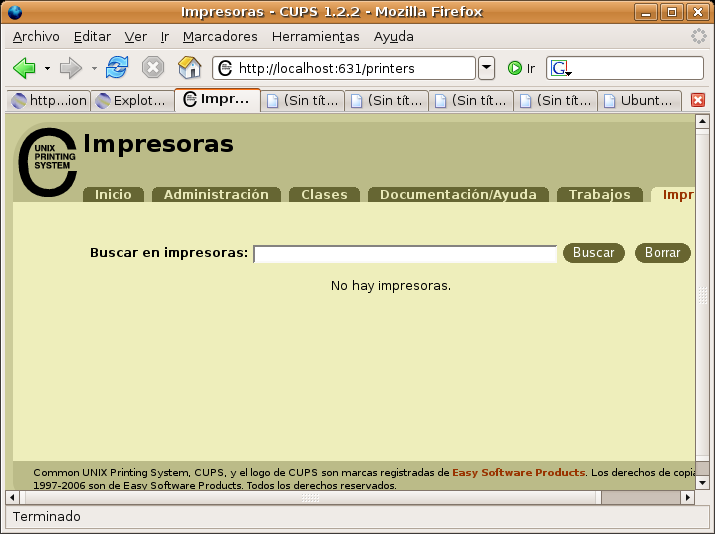Open the Marcadores menu
The width and height of the screenshot is (715, 534).
point(220,36)
